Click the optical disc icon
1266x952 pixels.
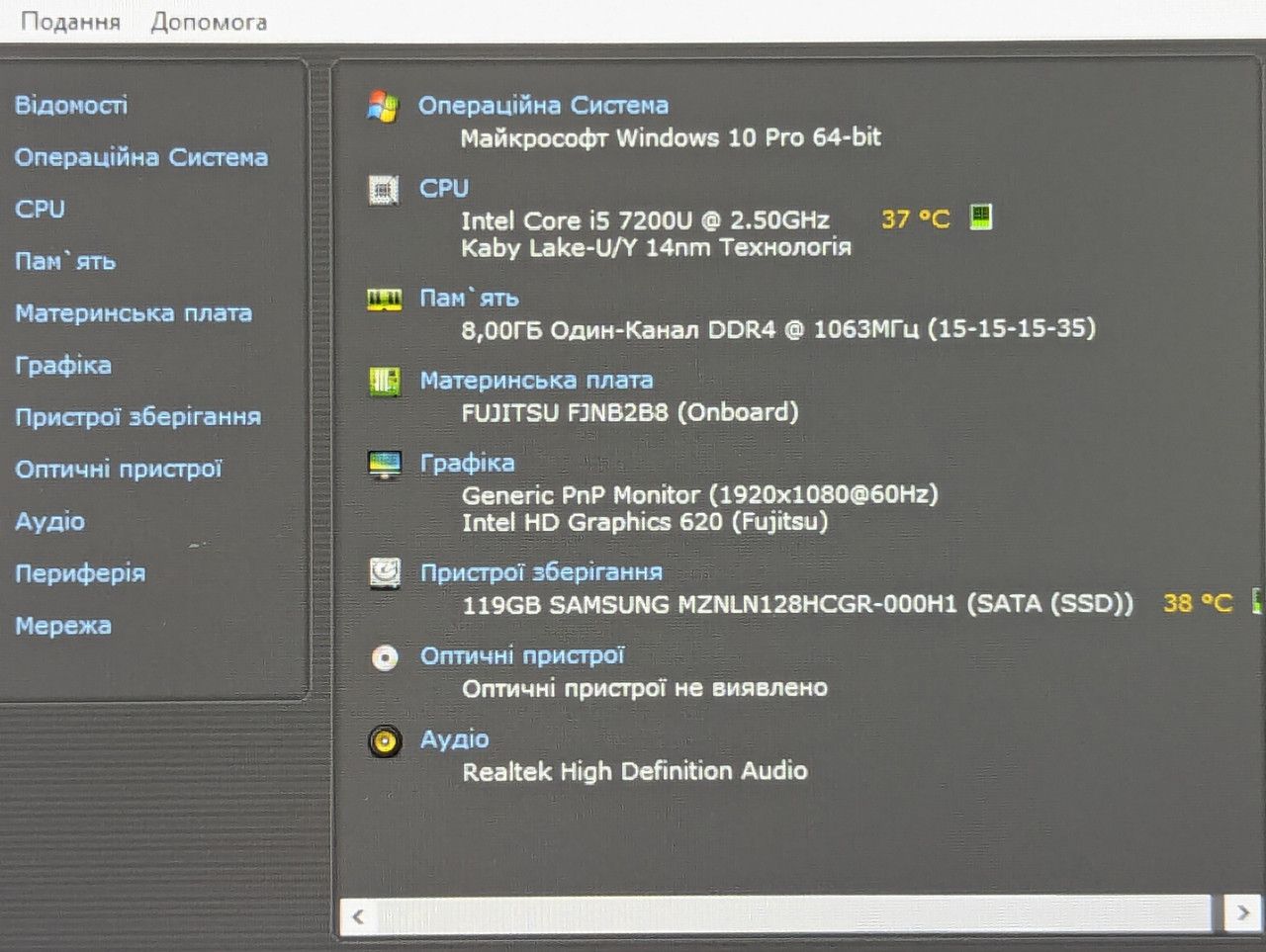tap(385, 657)
